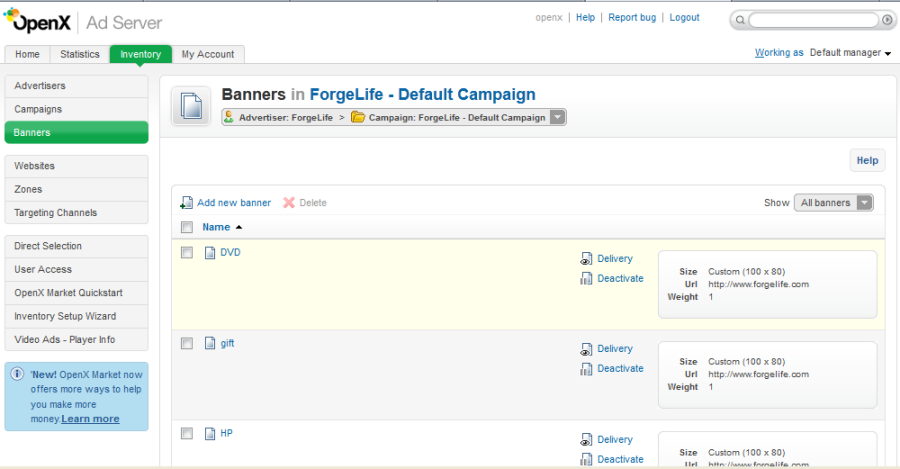Click the DVD banner file icon
Screen dimensions: 900x469
coord(210,253)
